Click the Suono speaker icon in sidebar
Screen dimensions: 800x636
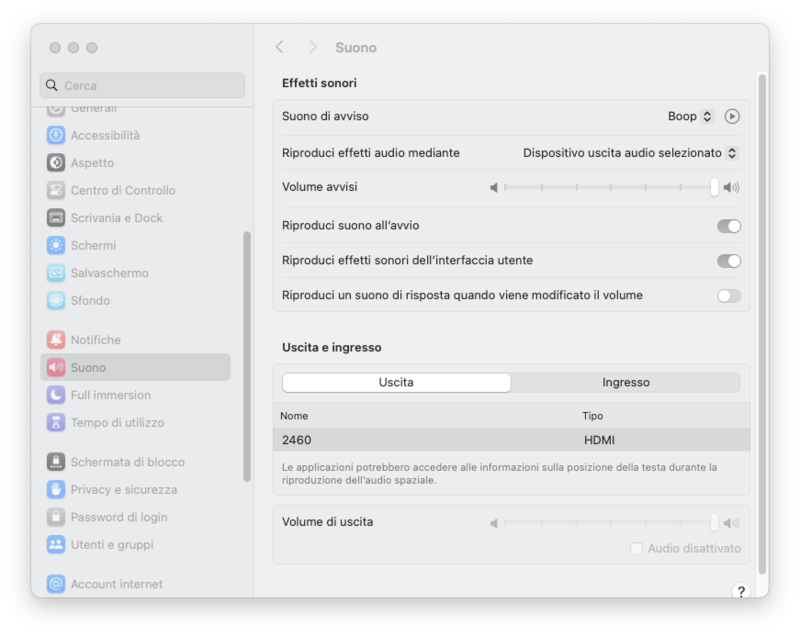[x=56, y=367]
